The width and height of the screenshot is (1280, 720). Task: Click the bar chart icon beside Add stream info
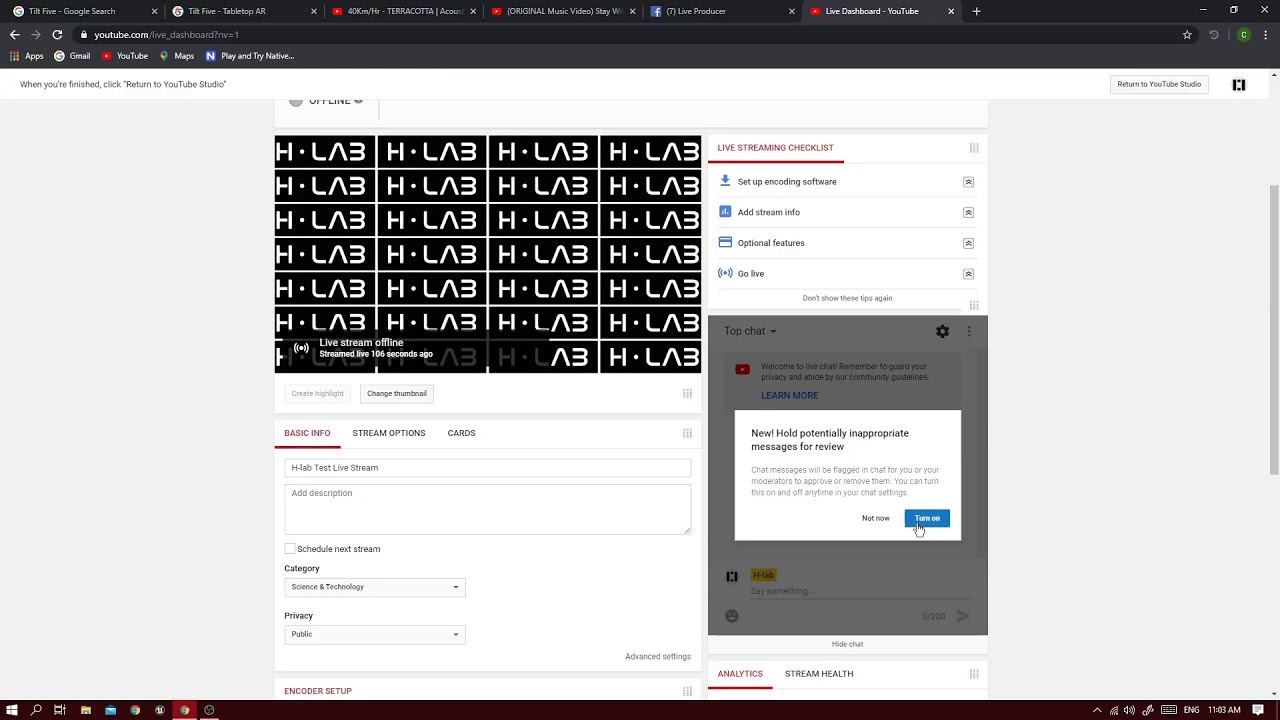726,212
